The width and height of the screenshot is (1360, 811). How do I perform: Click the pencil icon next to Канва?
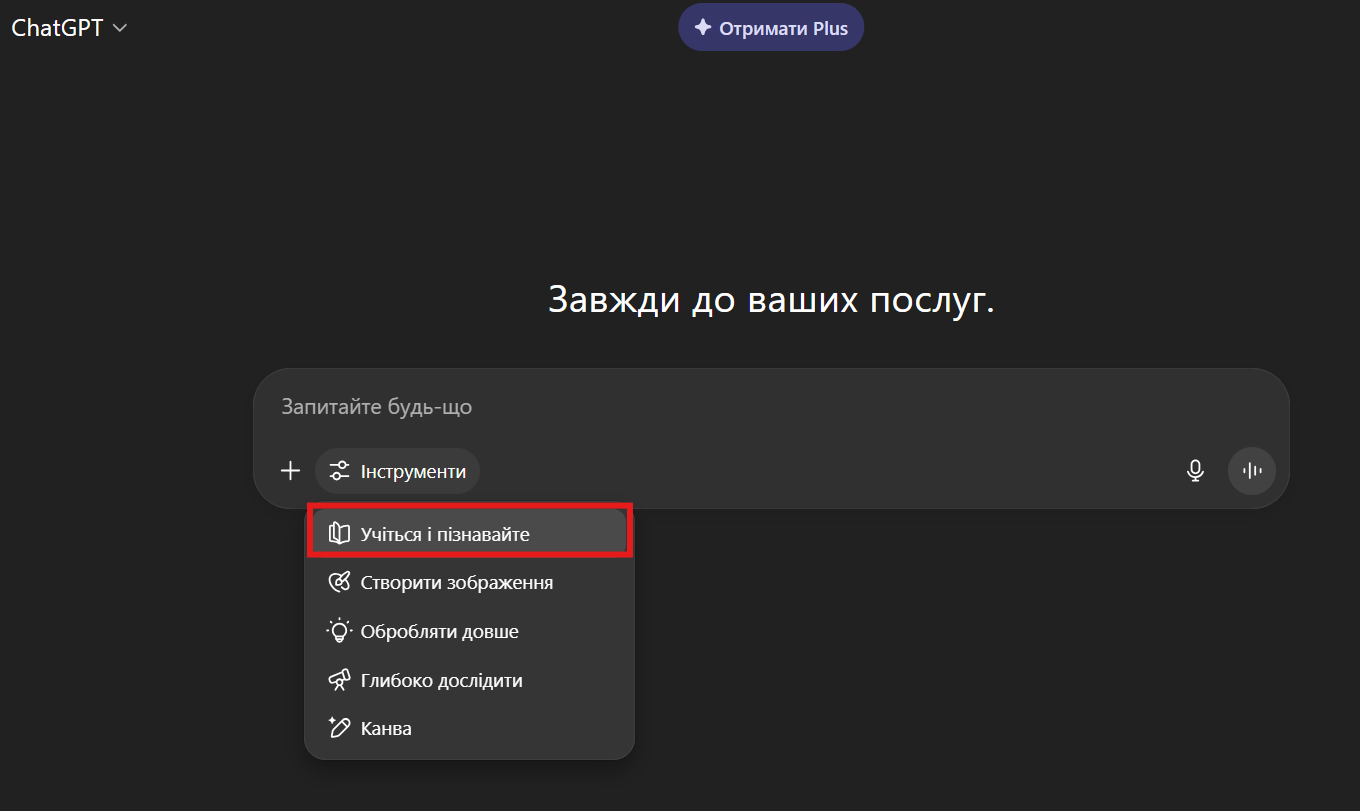pyautogui.click(x=340, y=728)
